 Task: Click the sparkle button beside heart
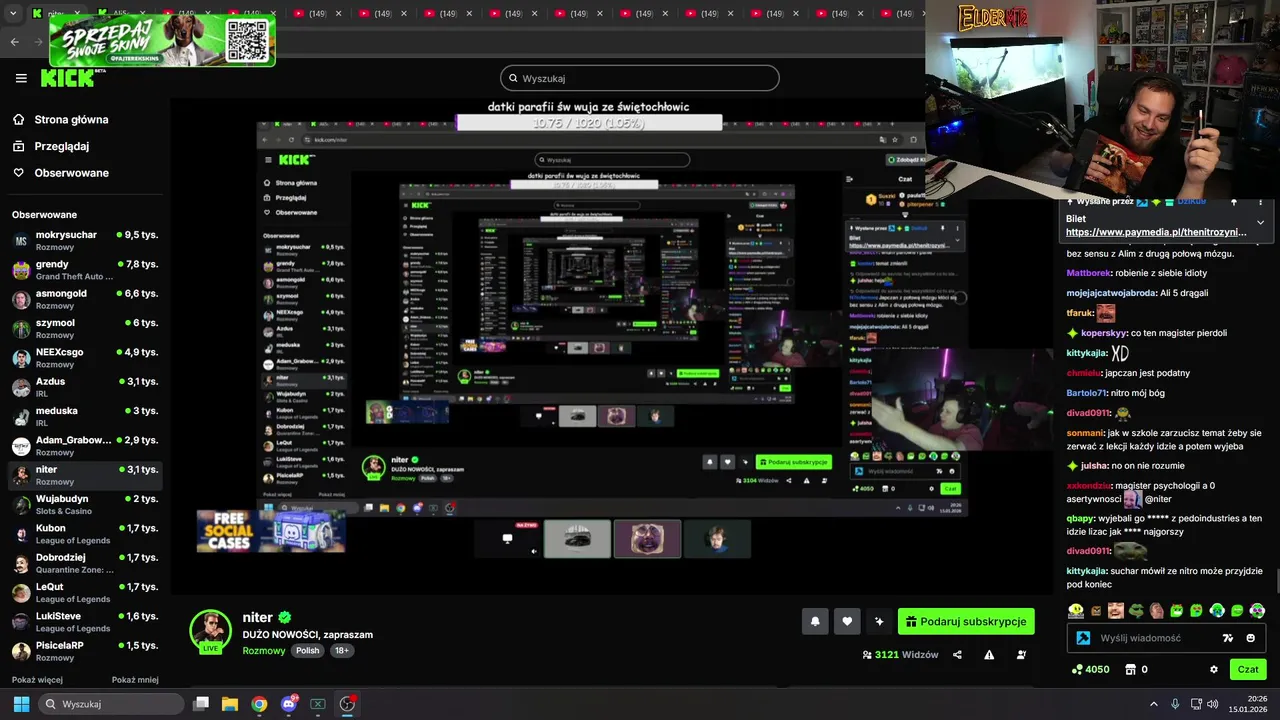(879, 621)
